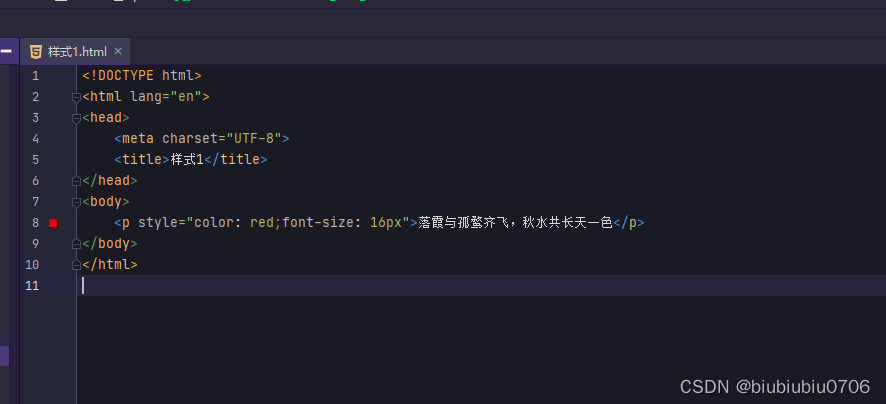The width and height of the screenshot is (886, 404).
Task: Collapse the head section fold marker
Action: tap(76, 118)
